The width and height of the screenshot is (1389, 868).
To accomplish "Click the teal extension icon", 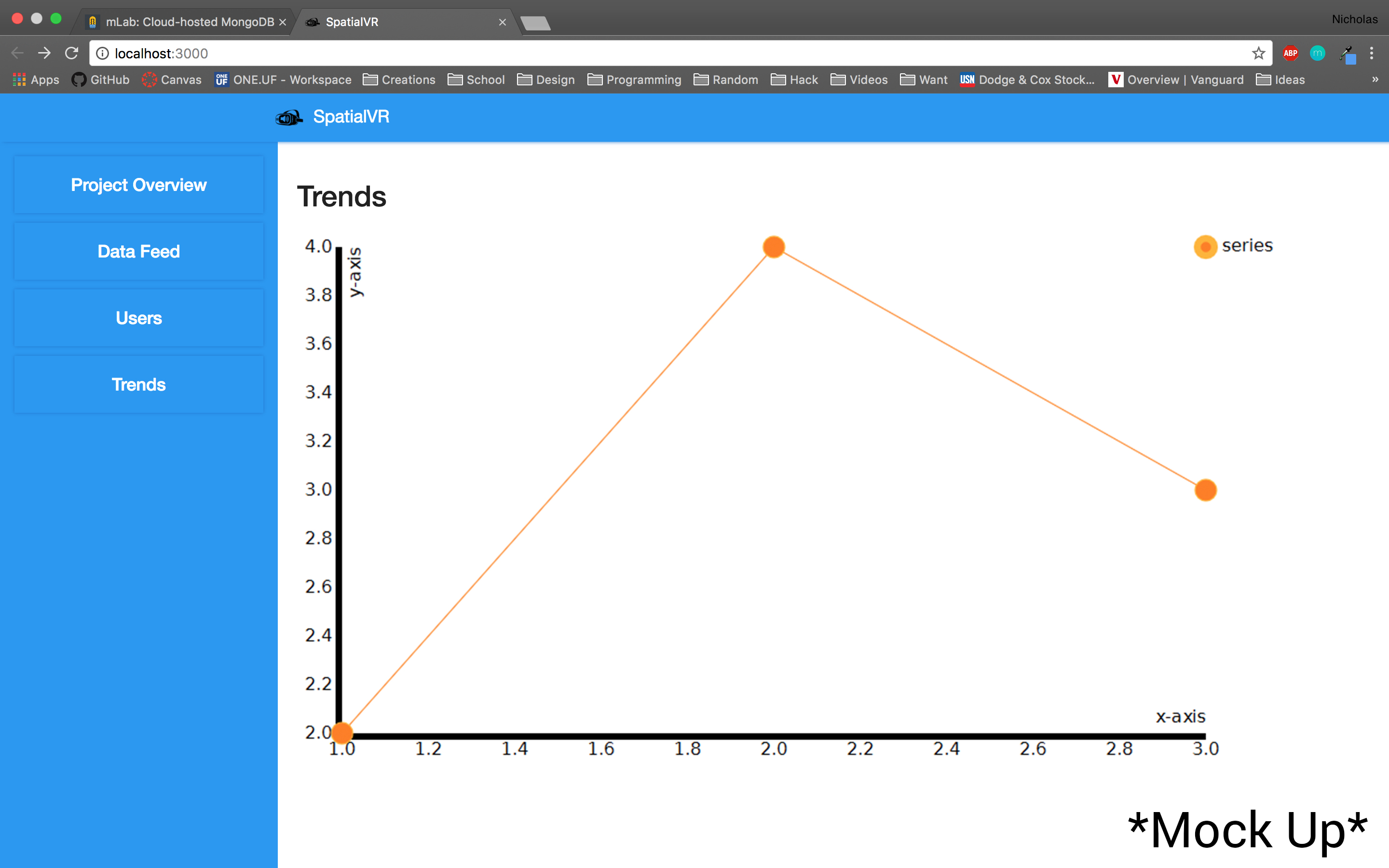I will 1317,54.
